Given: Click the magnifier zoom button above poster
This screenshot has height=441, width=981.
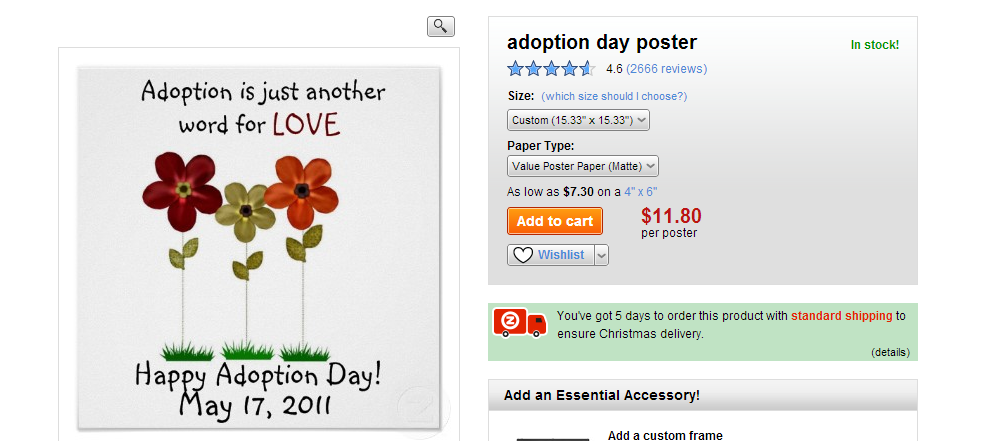Looking at the screenshot, I should (x=441, y=27).
